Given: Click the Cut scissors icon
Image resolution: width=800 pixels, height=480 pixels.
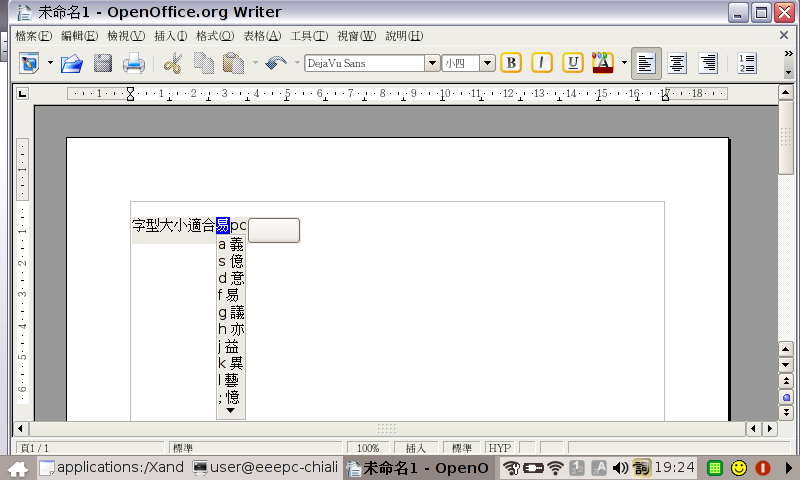Looking at the screenshot, I should coord(172,64).
